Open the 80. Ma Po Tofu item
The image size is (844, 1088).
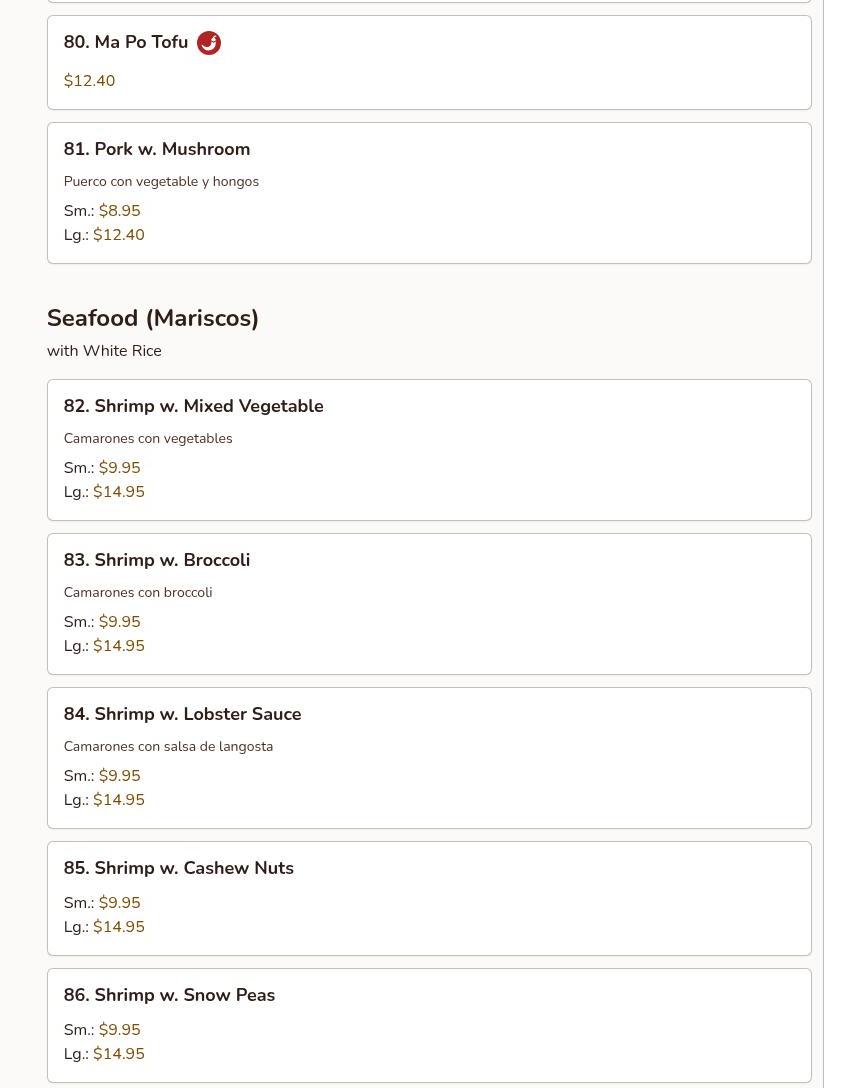126,42
